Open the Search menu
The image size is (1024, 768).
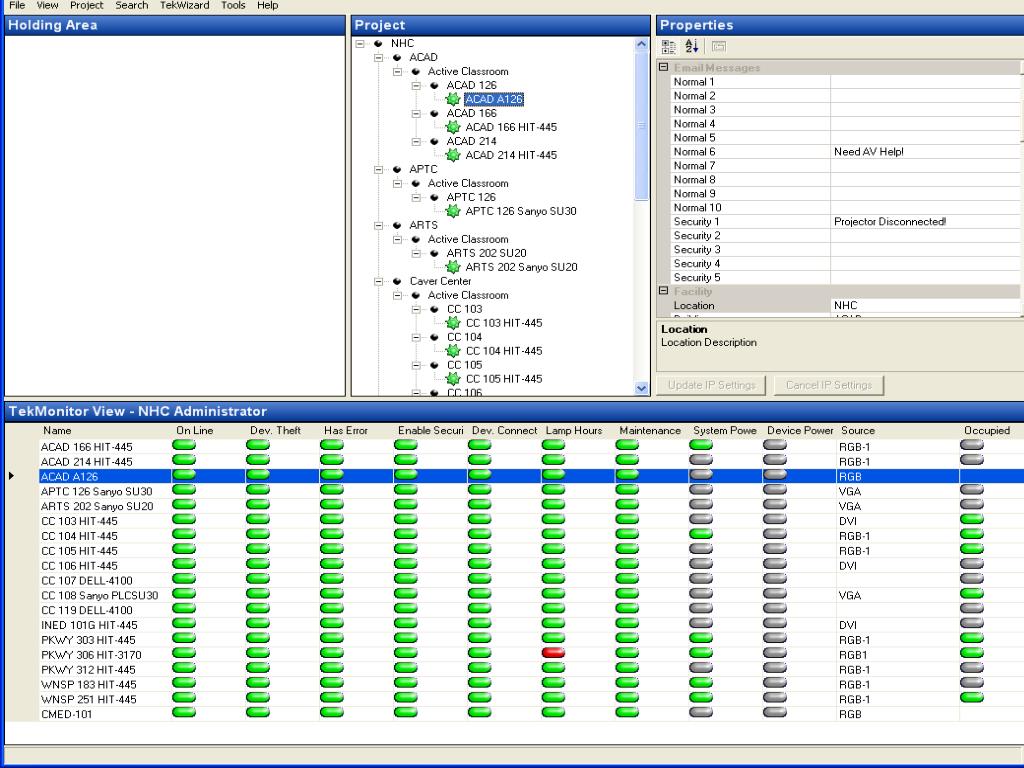(132, 5)
